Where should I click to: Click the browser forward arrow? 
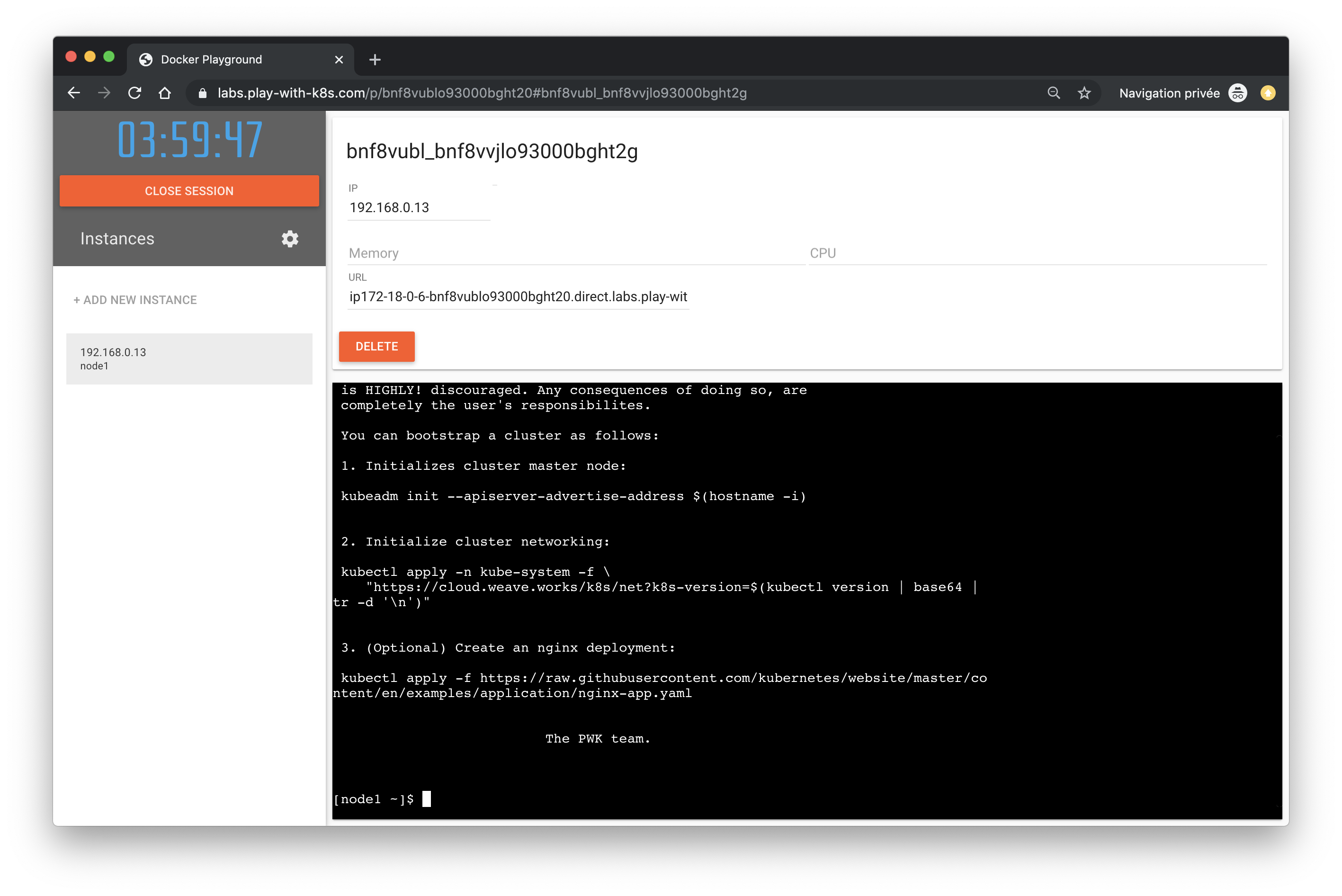pos(104,93)
